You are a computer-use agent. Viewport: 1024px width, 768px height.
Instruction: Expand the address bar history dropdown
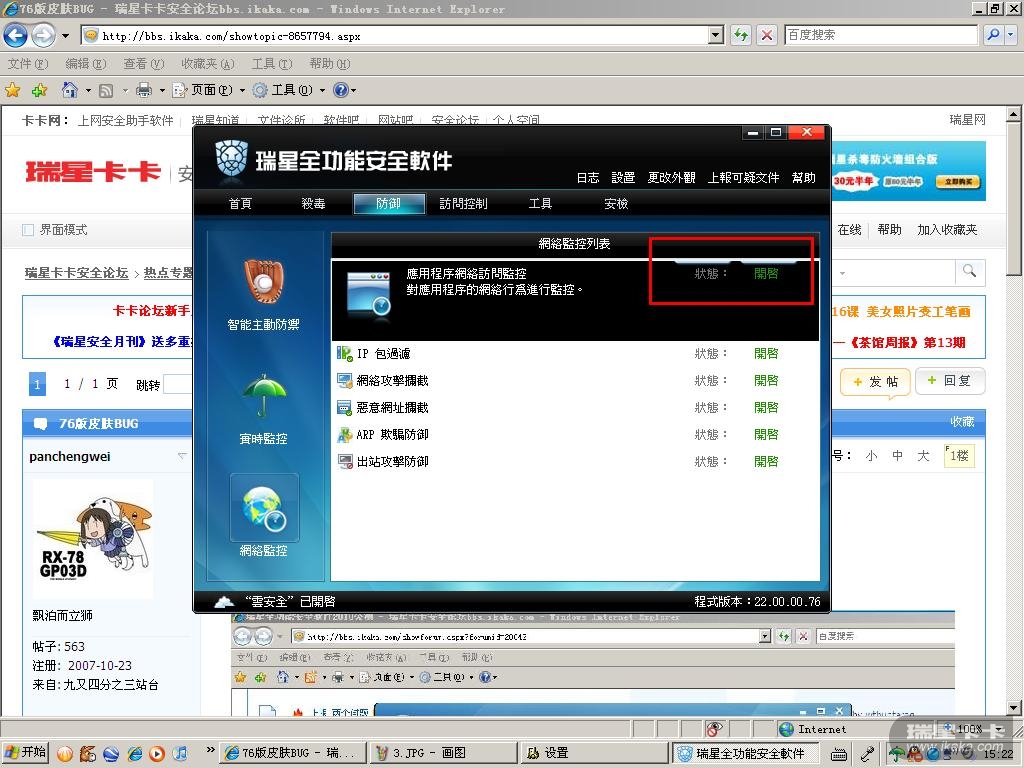716,35
